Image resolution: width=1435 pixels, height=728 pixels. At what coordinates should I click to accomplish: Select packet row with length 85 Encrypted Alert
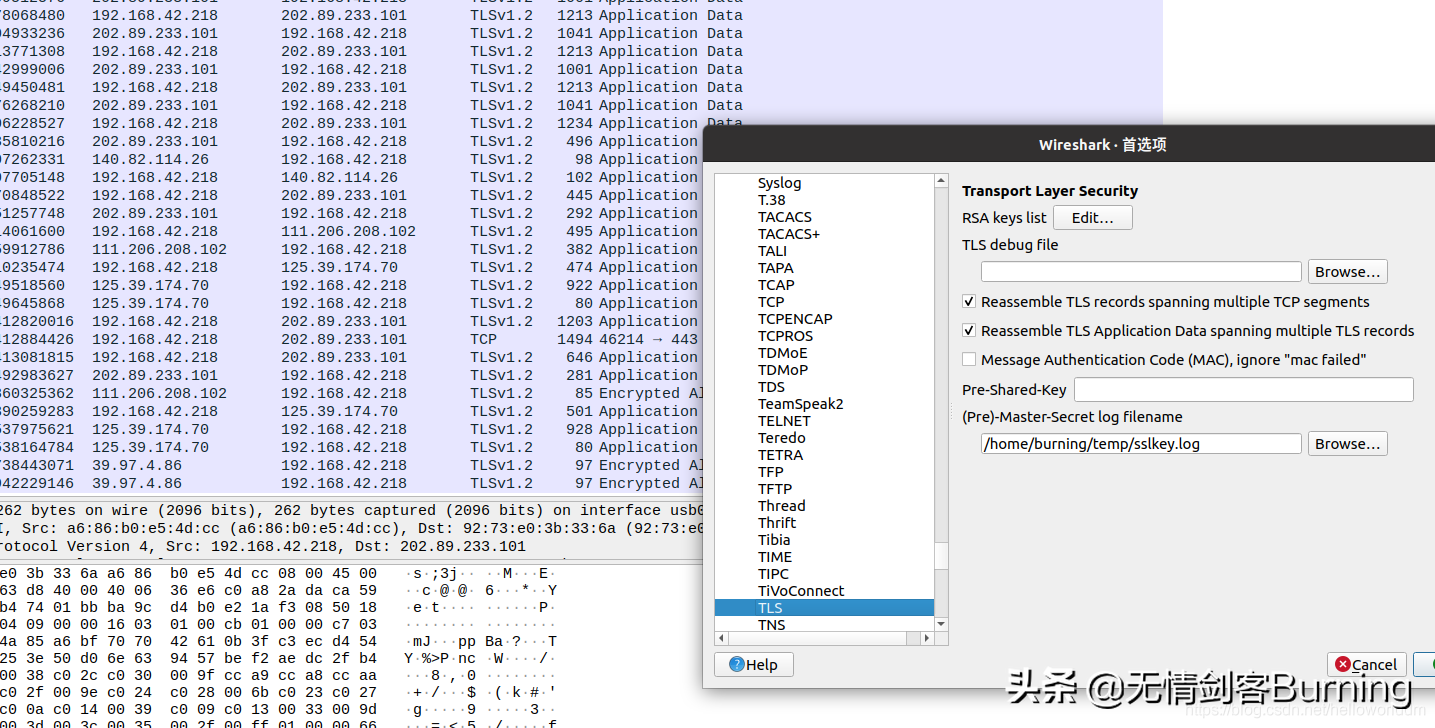coord(351,393)
